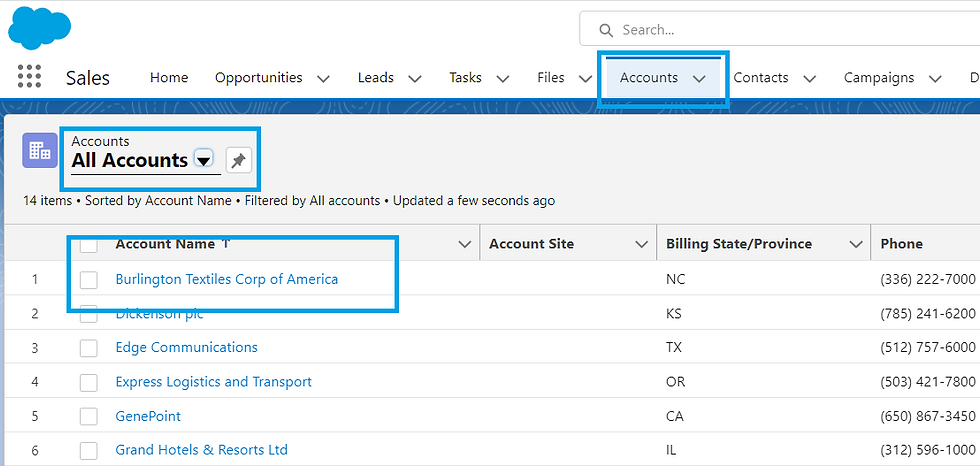Select the Grand Hotels & Resorts checkbox
Viewport: 980px width, 466px height.
(89, 450)
